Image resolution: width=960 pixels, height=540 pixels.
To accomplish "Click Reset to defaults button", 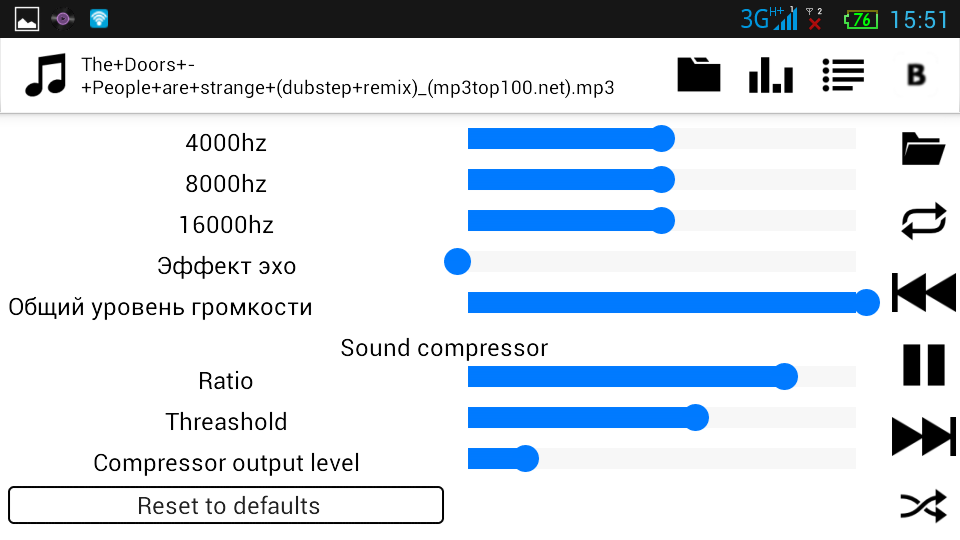I will [x=226, y=505].
